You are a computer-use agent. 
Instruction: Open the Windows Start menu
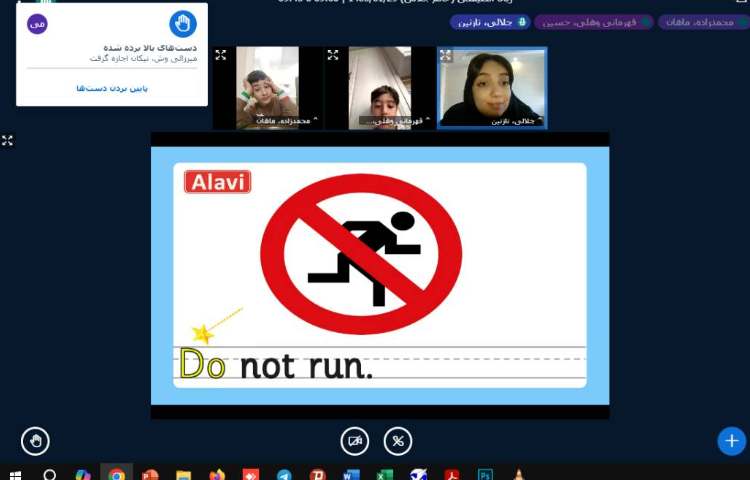15,474
